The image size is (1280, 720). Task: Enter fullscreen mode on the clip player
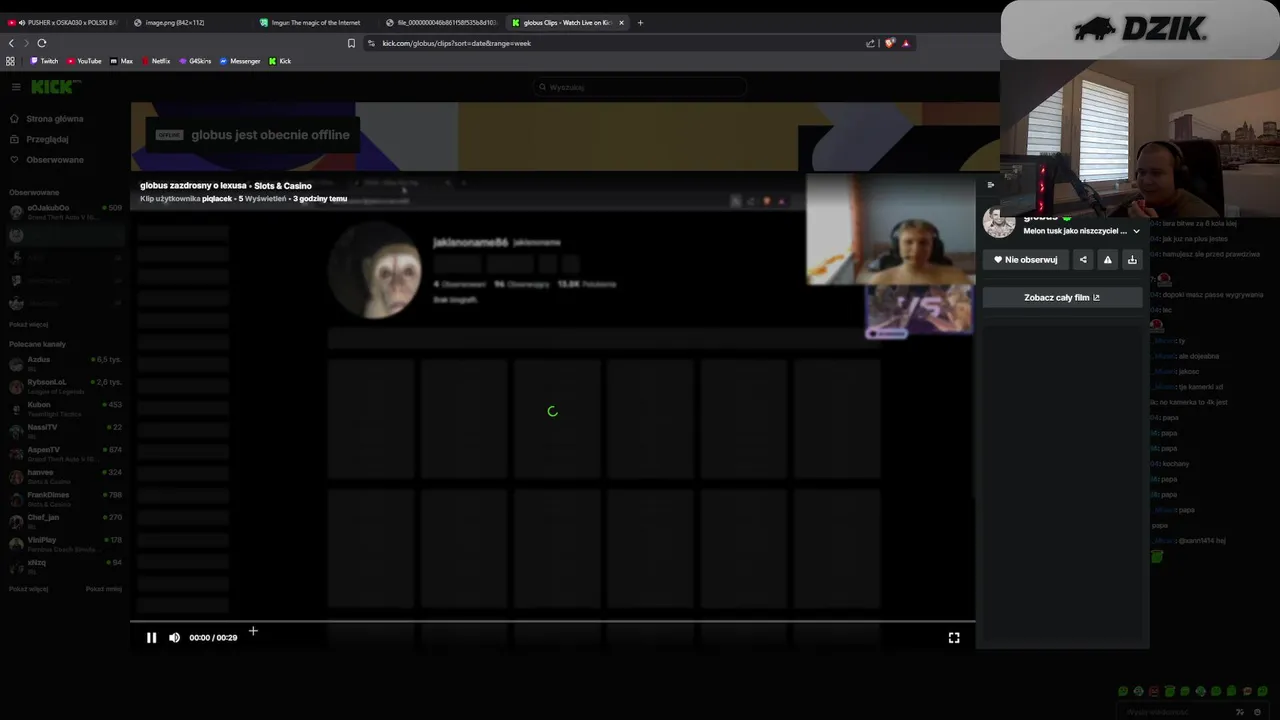pyautogui.click(x=954, y=637)
